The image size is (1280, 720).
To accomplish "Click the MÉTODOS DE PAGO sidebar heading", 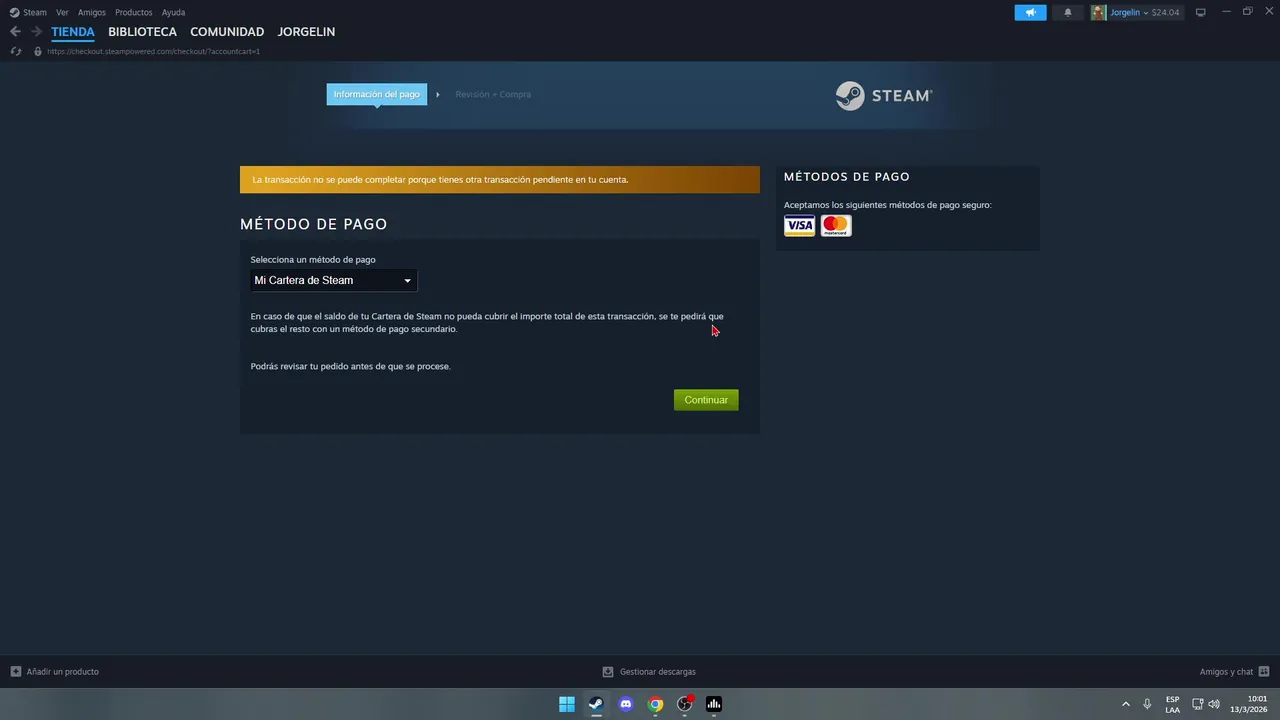I will point(847,177).
